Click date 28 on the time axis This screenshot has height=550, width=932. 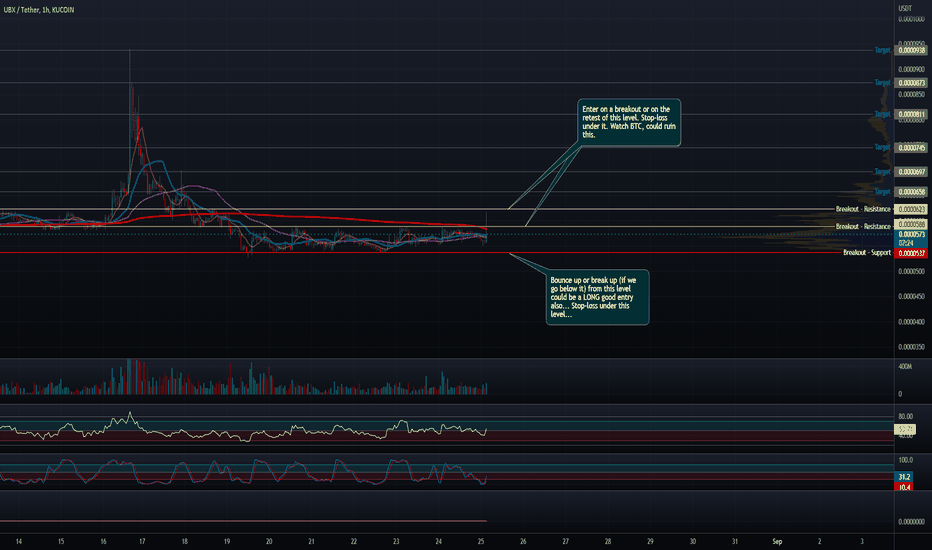point(608,542)
